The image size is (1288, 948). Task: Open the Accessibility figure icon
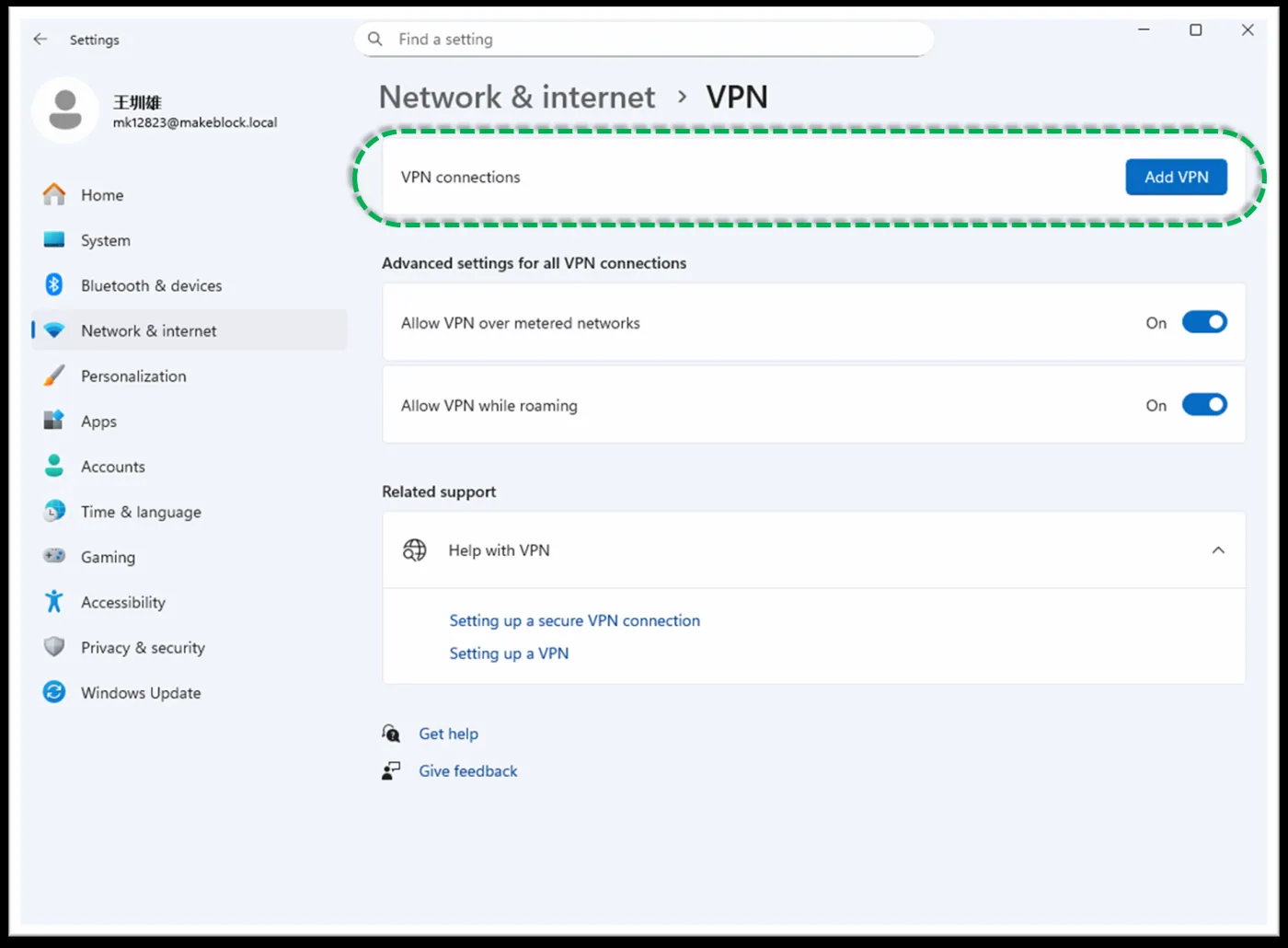[x=54, y=602]
